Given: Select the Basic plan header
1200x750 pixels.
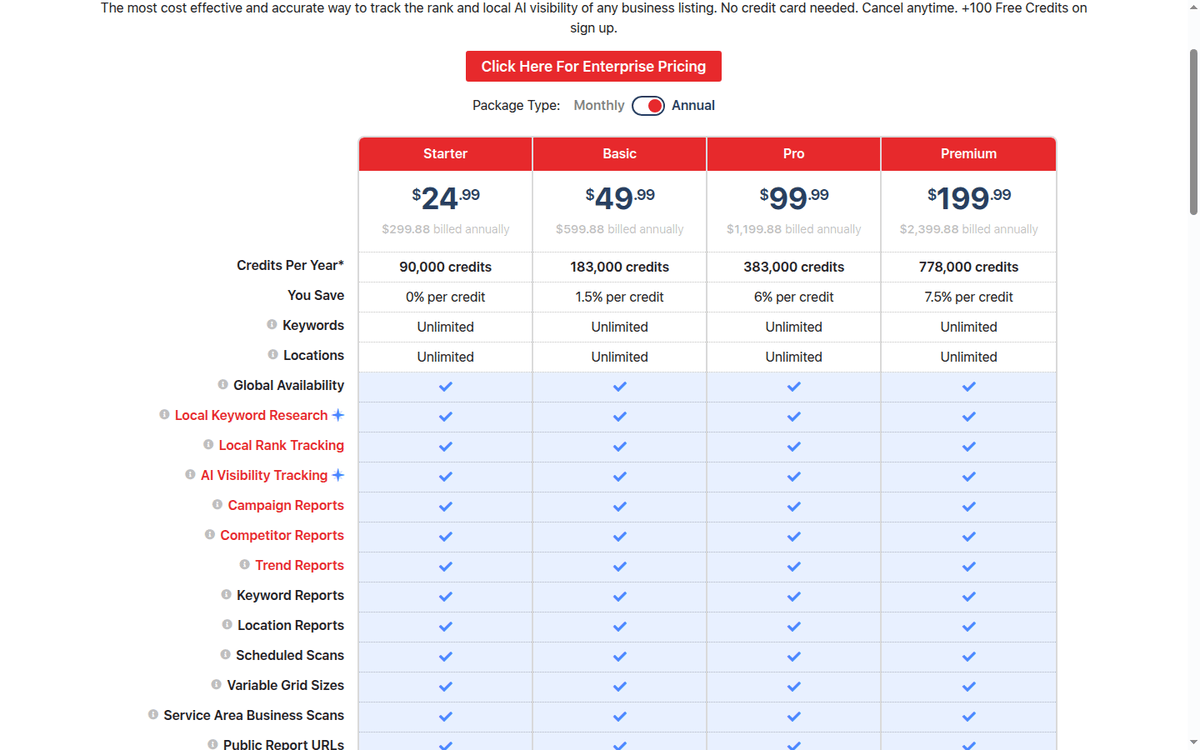Looking at the screenshot, I should [x=620, y=154].
